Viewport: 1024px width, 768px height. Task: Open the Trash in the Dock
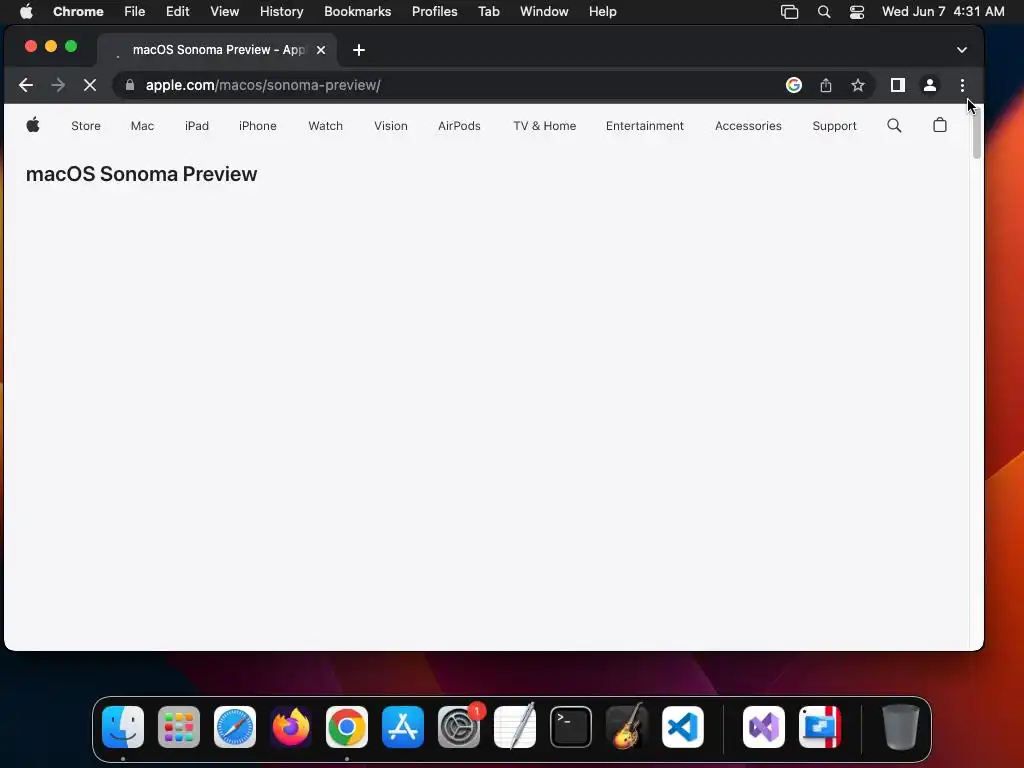tap(901, 727)
